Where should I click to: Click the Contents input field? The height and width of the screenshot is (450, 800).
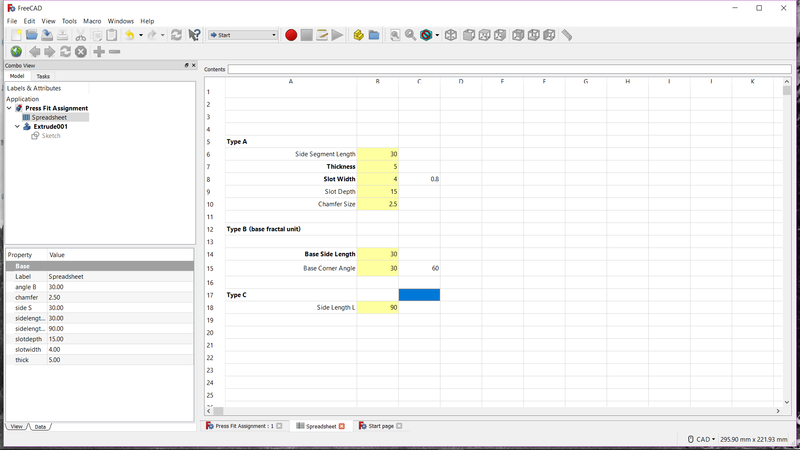(509, 69)
